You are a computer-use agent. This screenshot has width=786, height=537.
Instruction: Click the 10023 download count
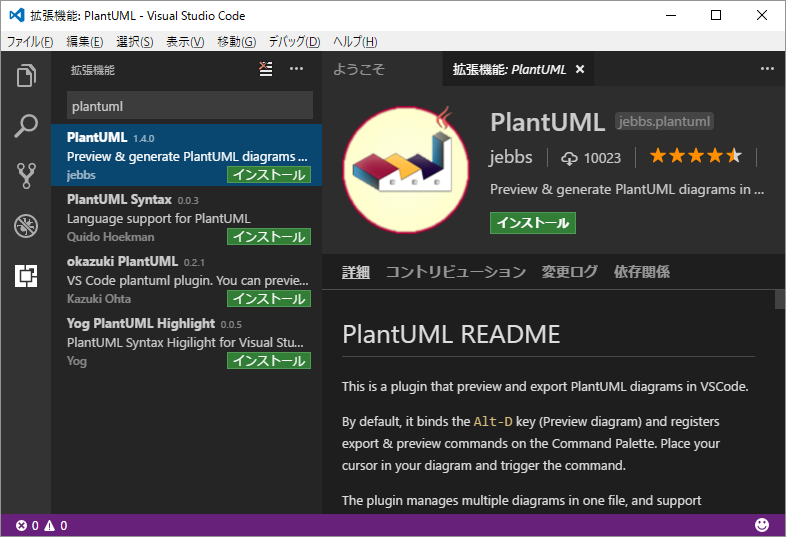point(602,158)
